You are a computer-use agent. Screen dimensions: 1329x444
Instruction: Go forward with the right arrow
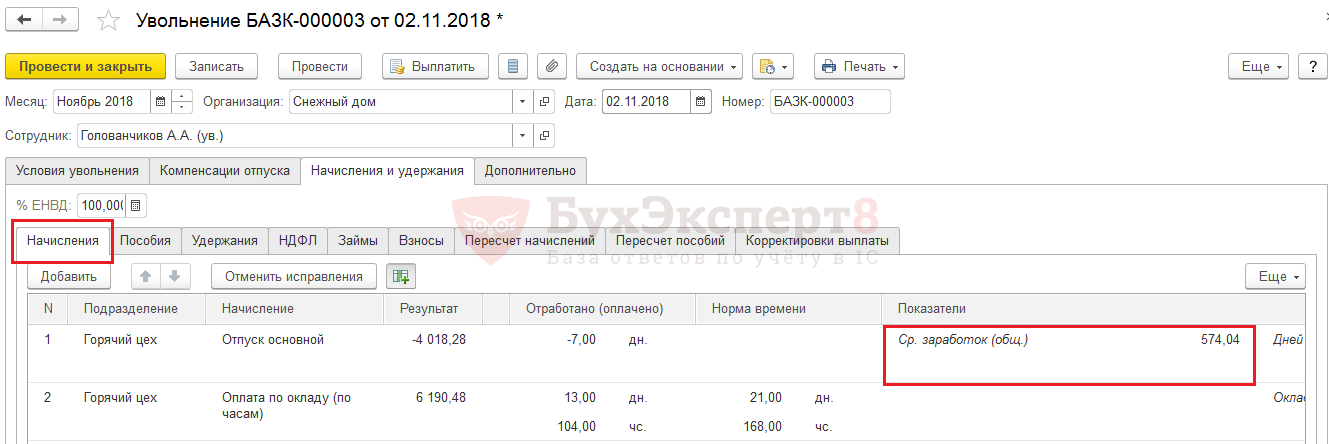tap(61, 20)
